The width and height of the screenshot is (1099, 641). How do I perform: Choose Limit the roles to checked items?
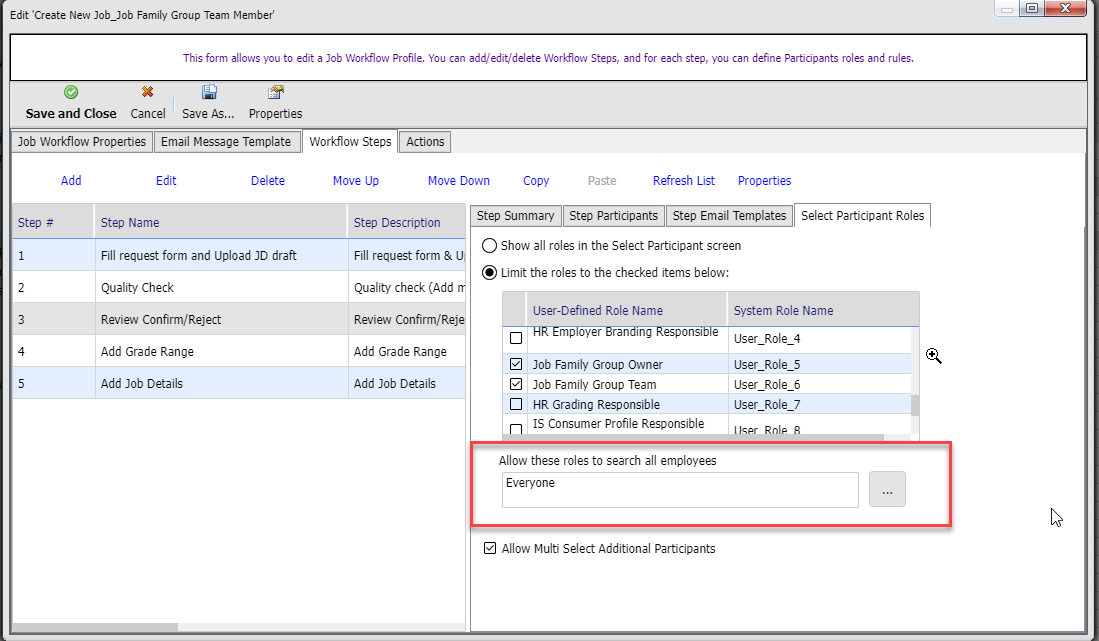490,272
